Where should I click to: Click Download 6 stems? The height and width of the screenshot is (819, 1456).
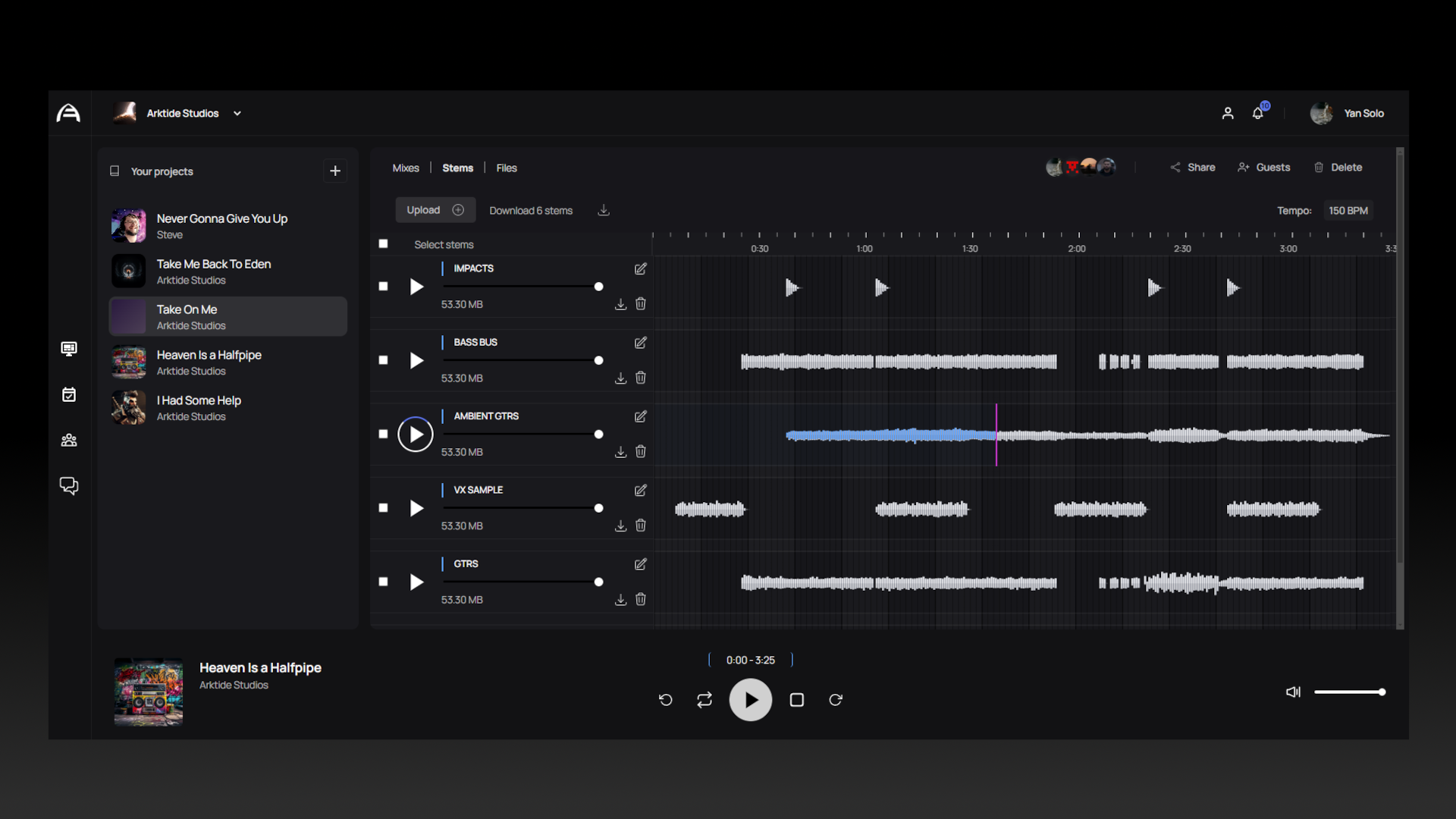[531, 210]
